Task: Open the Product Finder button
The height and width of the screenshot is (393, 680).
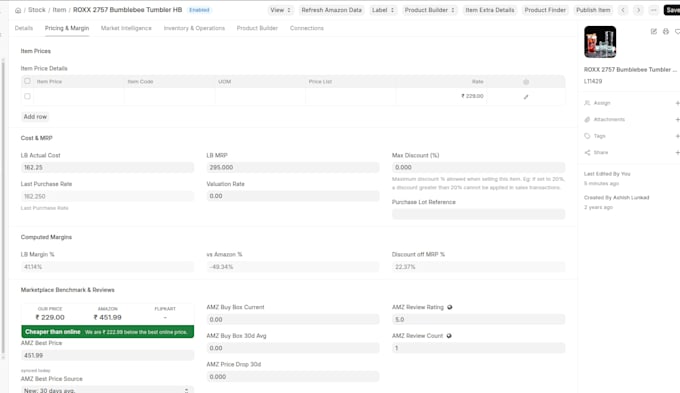Action: pos(545,10)
